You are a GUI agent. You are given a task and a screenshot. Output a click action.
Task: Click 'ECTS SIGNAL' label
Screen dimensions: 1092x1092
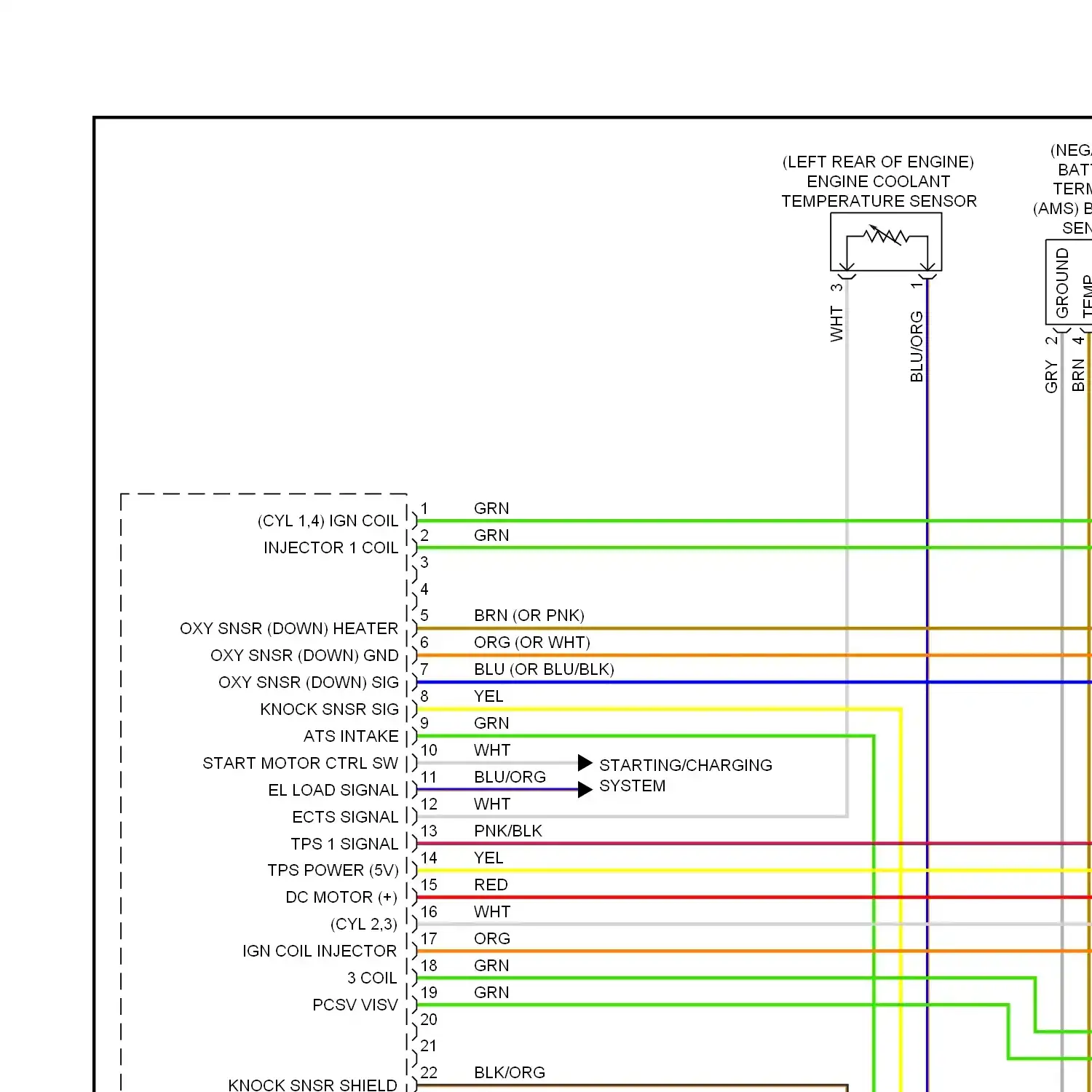345,817
